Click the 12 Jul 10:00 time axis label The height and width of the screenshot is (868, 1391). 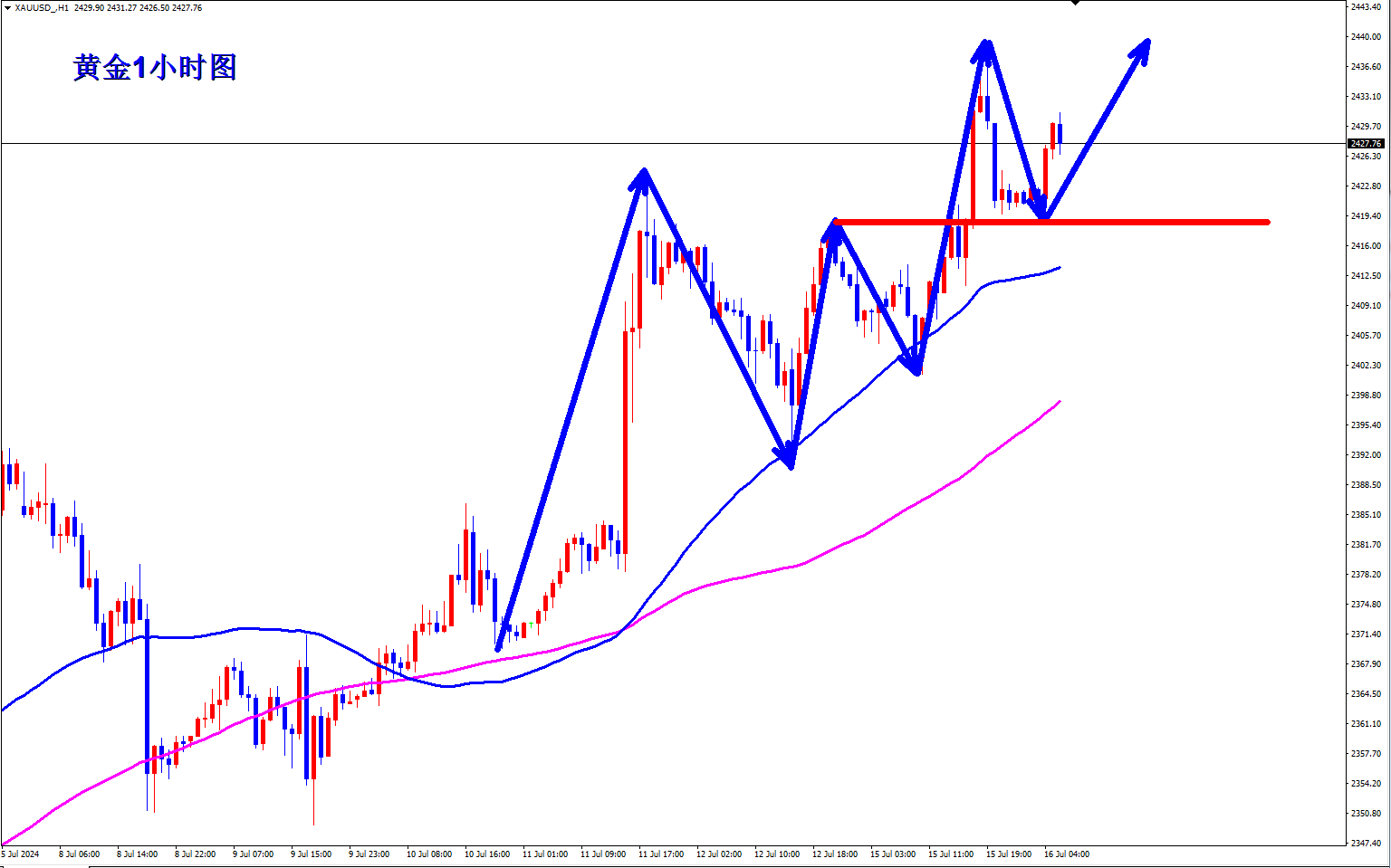click(x=777, y=854)
